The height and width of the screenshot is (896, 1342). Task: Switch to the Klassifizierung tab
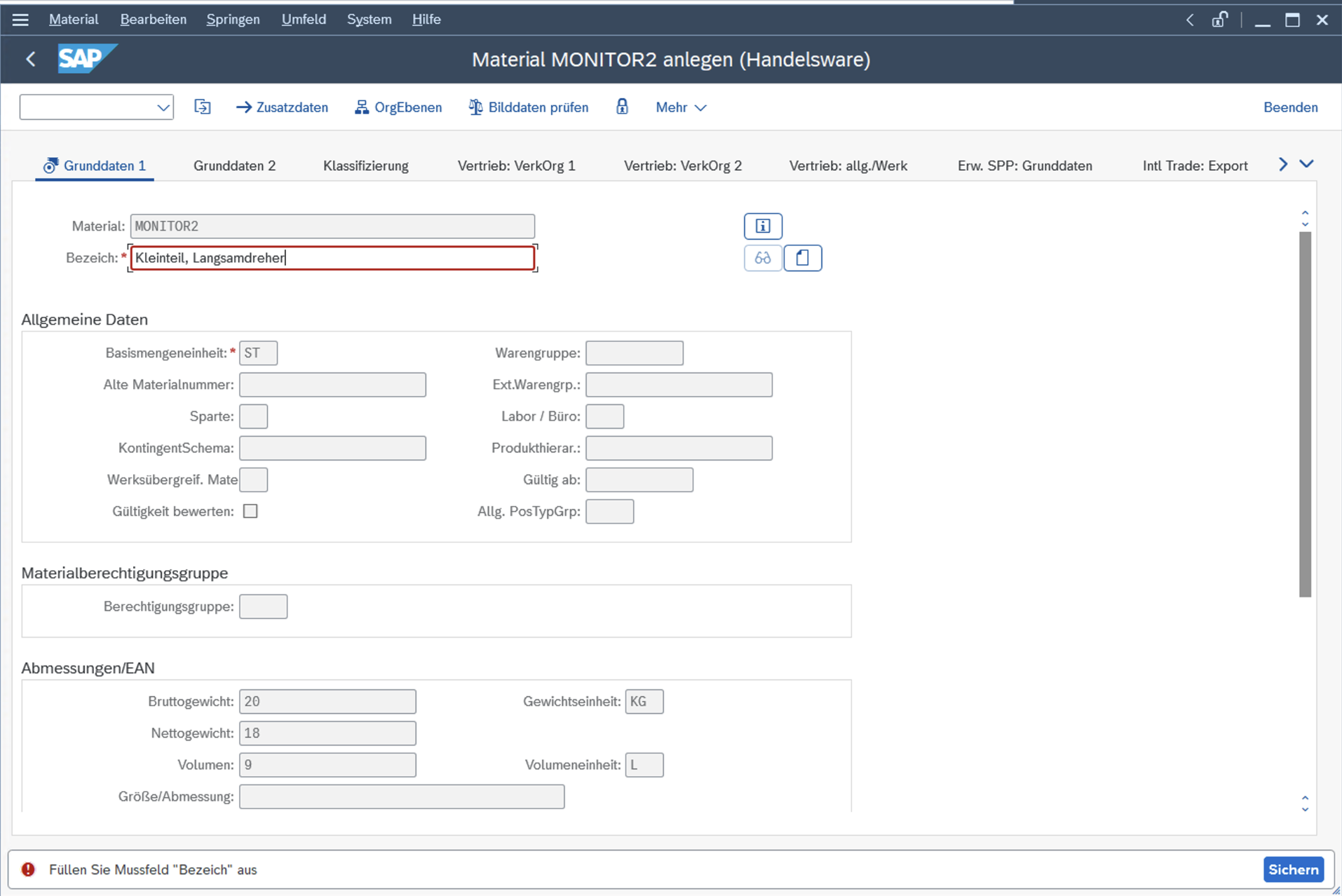pos(366,166)
